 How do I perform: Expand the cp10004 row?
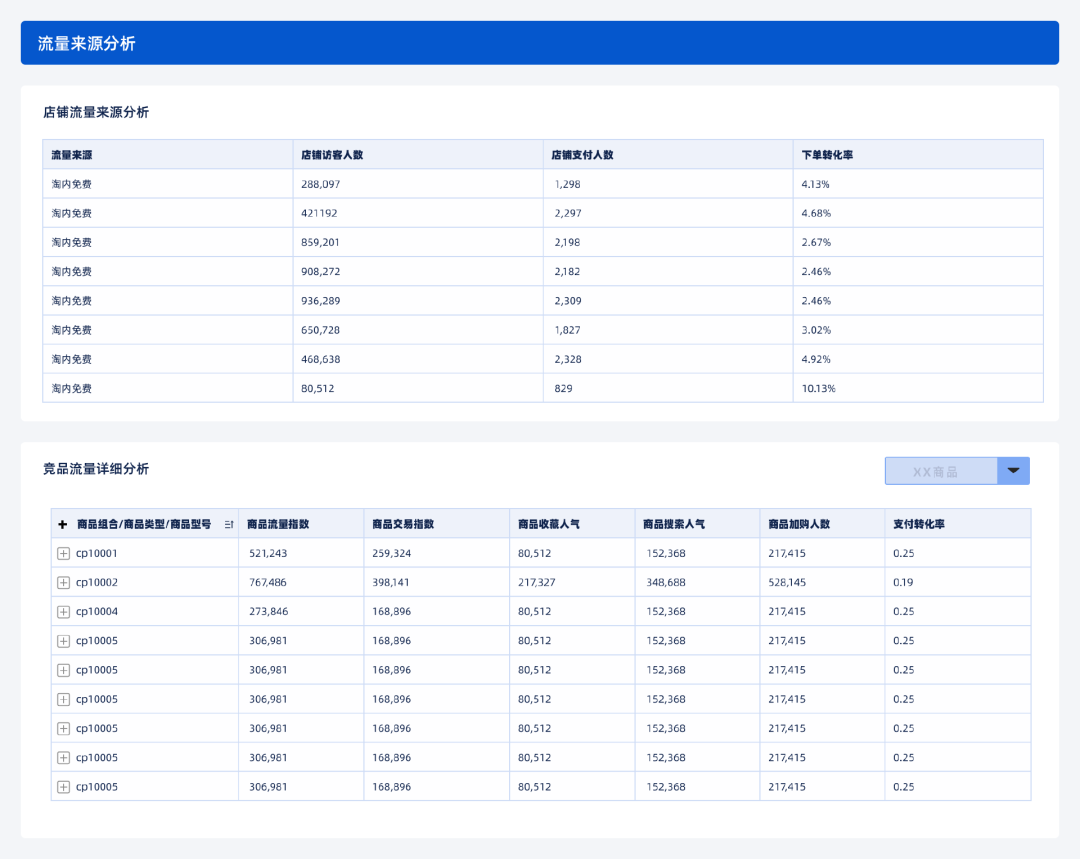click(63, 612)
